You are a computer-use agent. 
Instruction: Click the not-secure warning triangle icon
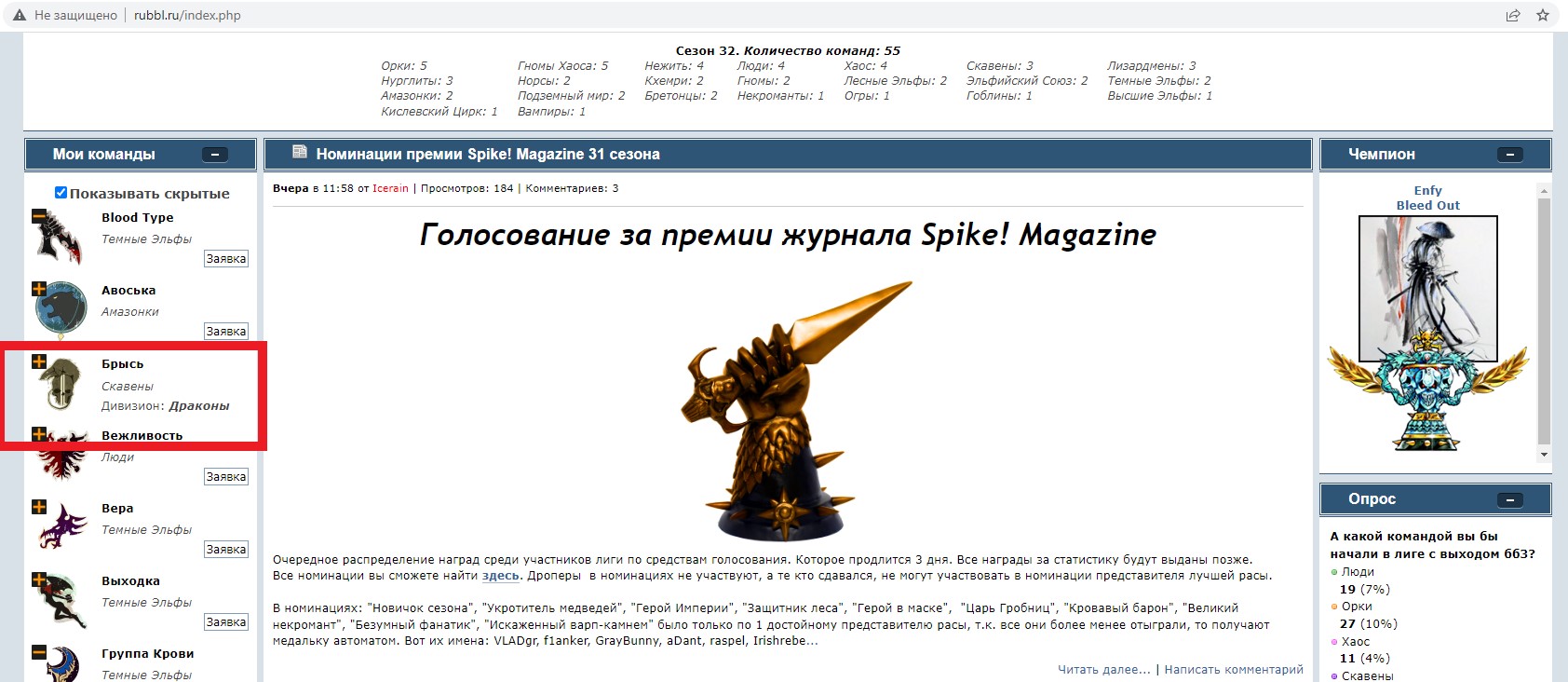pyautogui.click(x=19, y=15)
